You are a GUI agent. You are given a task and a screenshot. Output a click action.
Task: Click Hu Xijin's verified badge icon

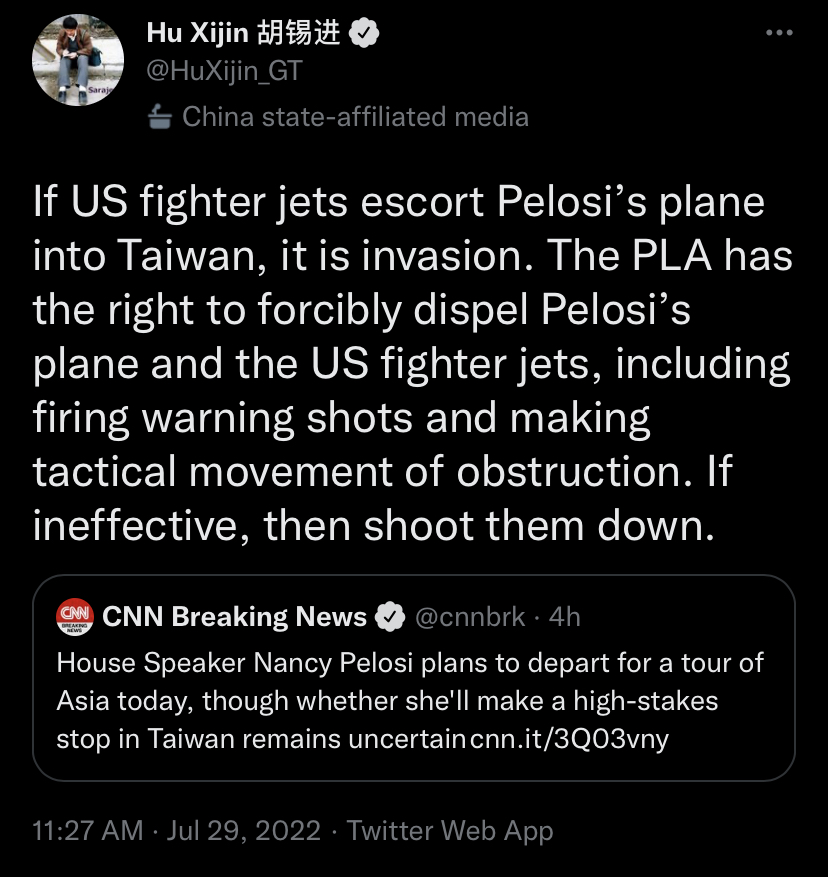coord(364,34)
